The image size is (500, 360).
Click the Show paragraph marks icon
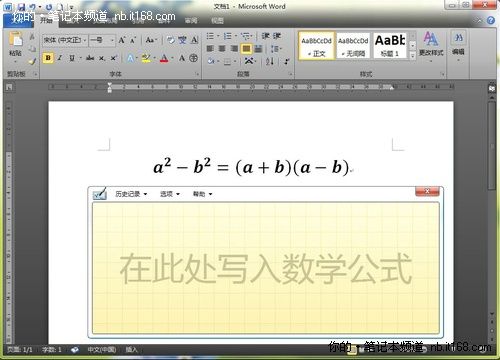(286, 61)
